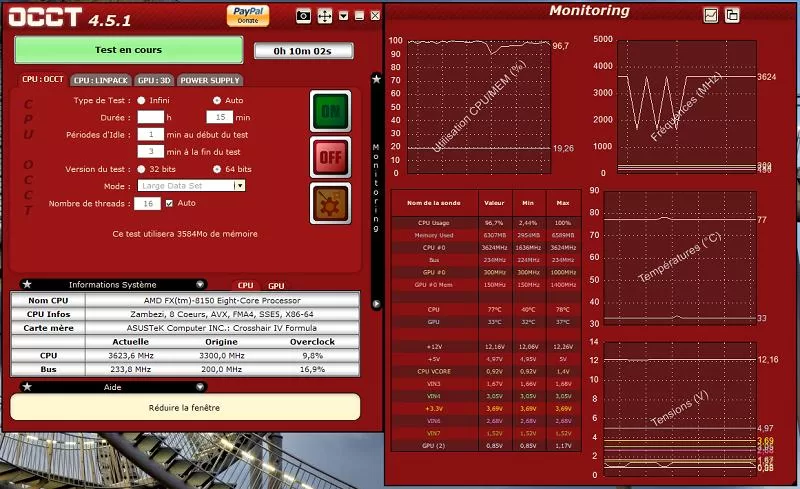800x489 pixels.
Task: Switch to the CPU : OCCT tab
Action: pyautogui.click(x=42, y=80)
